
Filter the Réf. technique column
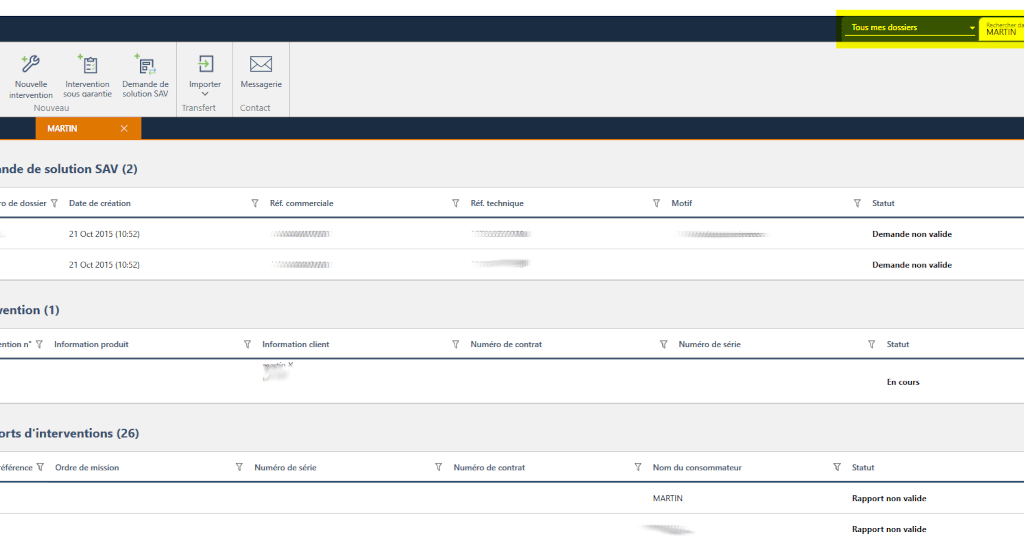(656, 203)
